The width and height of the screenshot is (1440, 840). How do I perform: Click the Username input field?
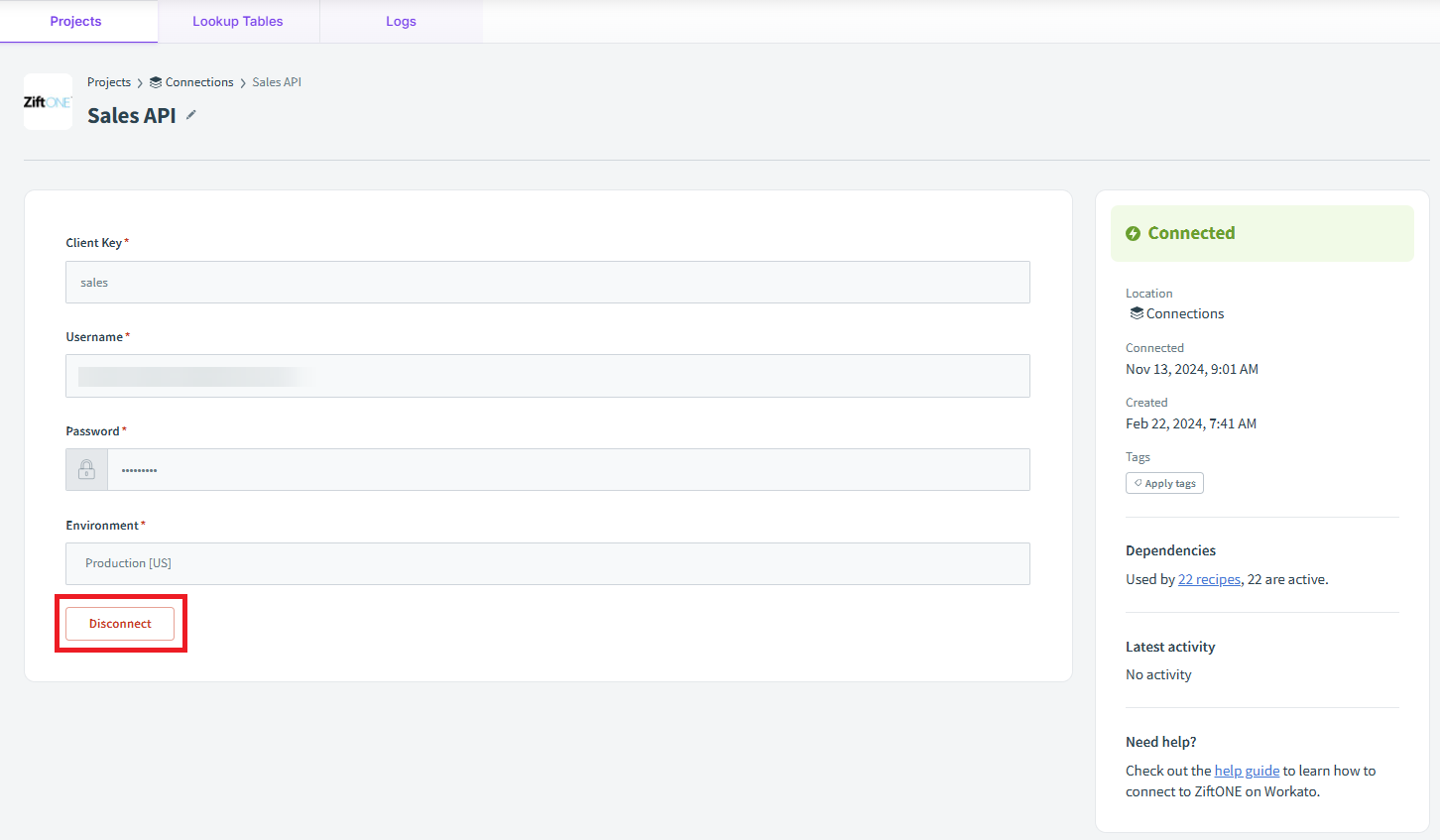coord(547,376)
